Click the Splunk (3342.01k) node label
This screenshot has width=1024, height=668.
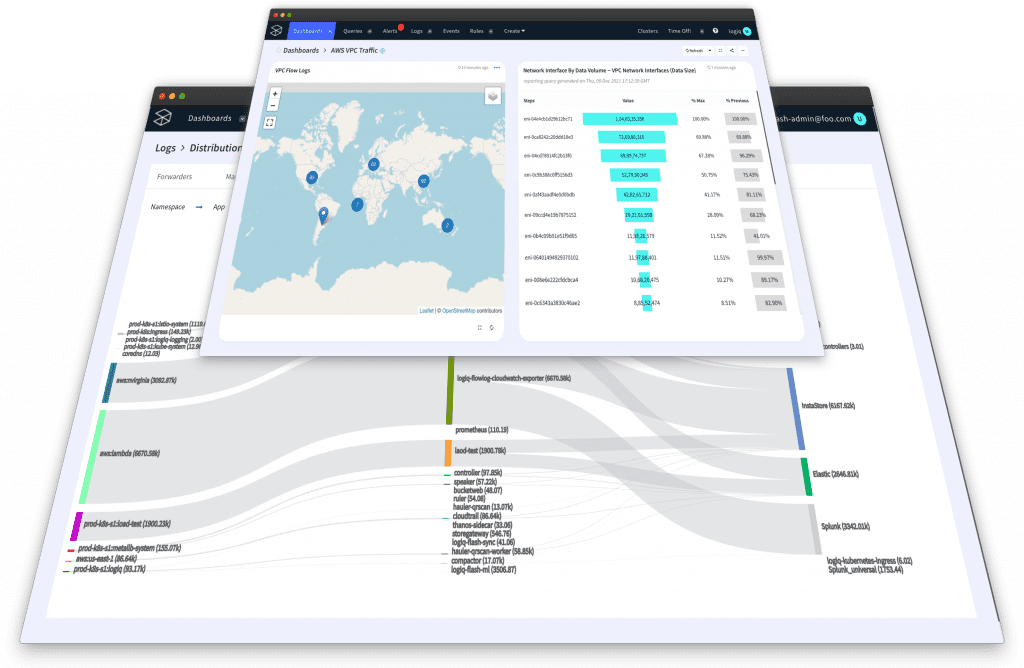845,526
